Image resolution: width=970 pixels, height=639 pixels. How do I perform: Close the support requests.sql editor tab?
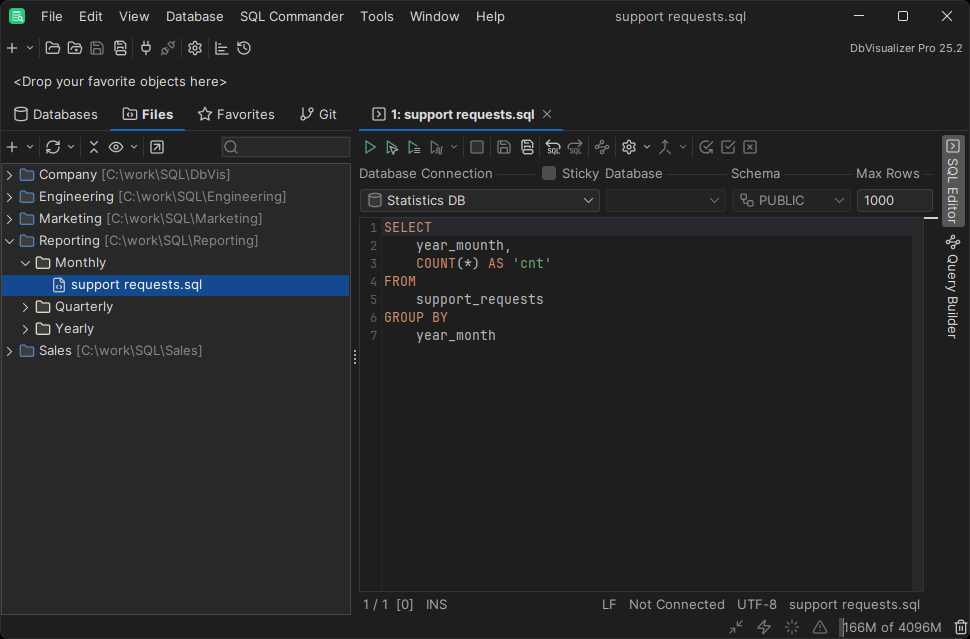547,114
